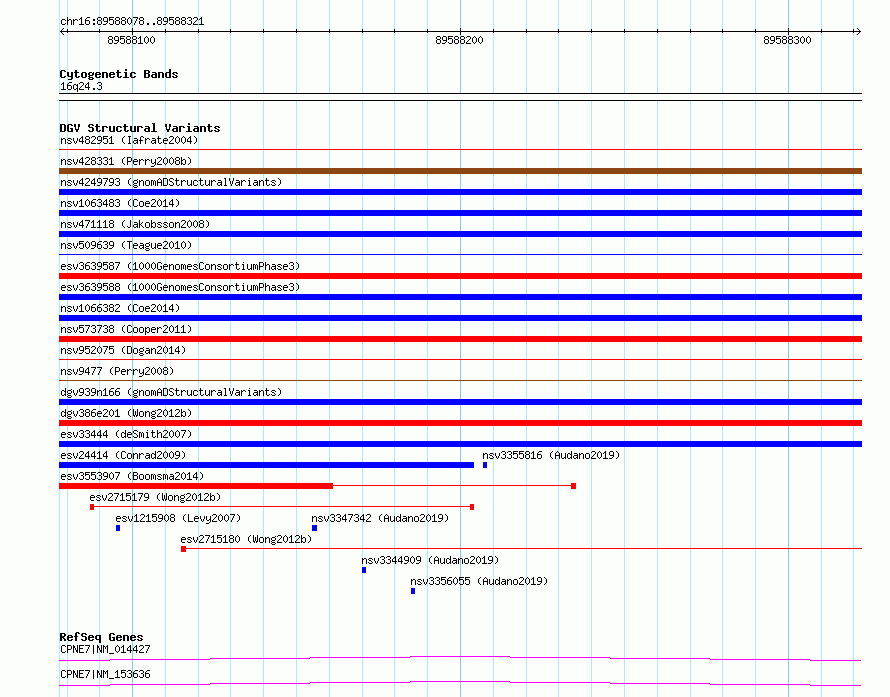
Task: Open variant esv3639587 (1000GenomesConsortiumPhase3)
Action: (180, 266)
